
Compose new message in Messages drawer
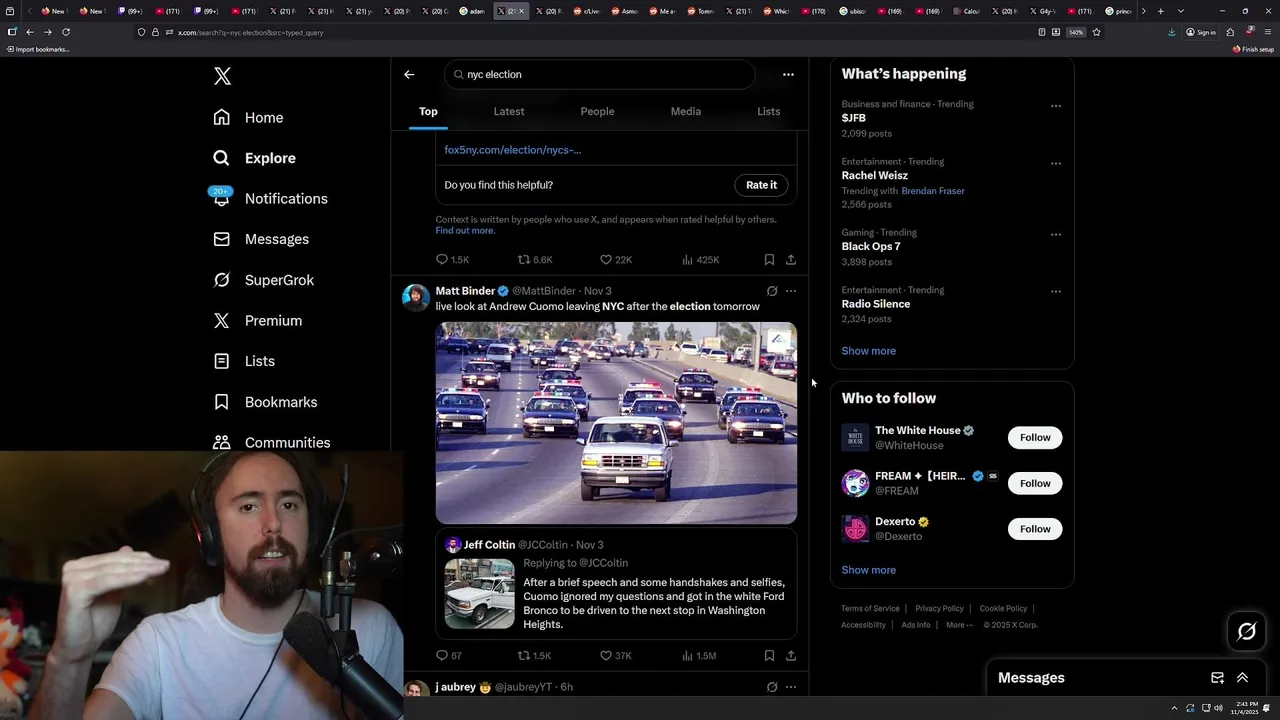point(1217,678)
